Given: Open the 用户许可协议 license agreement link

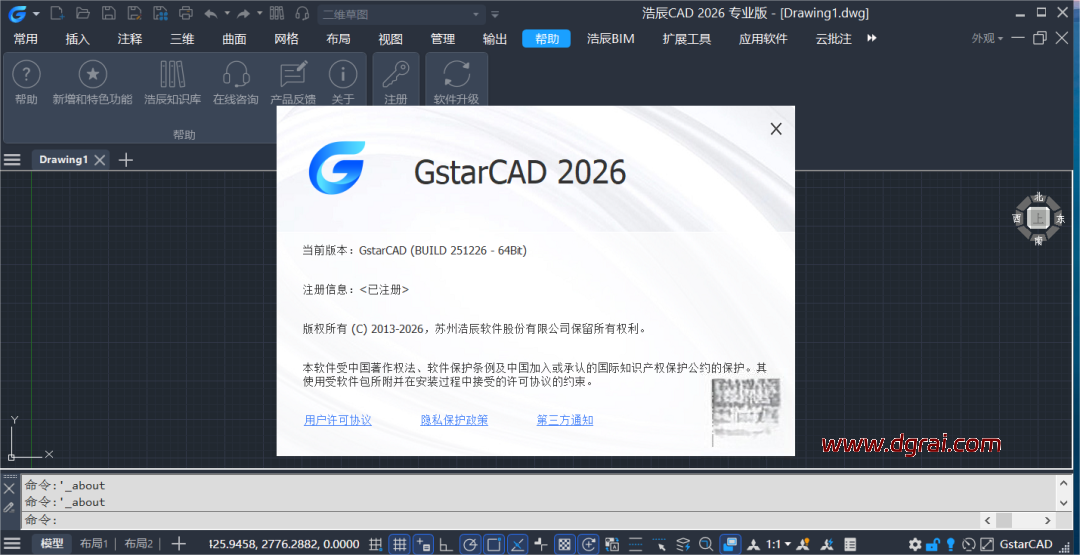Looking at the screenshot, I should (x=338, y=420).
